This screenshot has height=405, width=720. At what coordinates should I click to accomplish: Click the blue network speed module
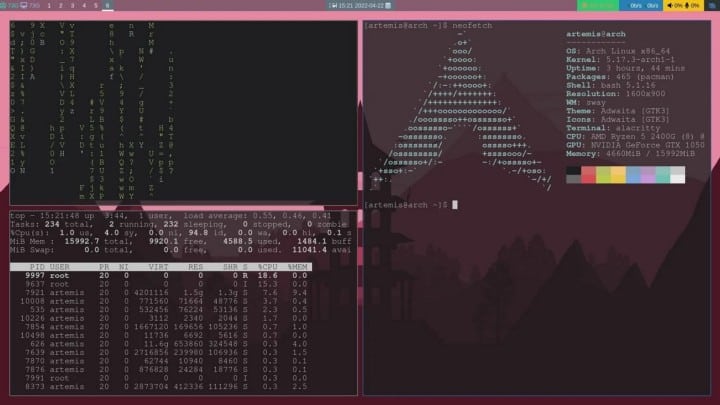(641, 6)
